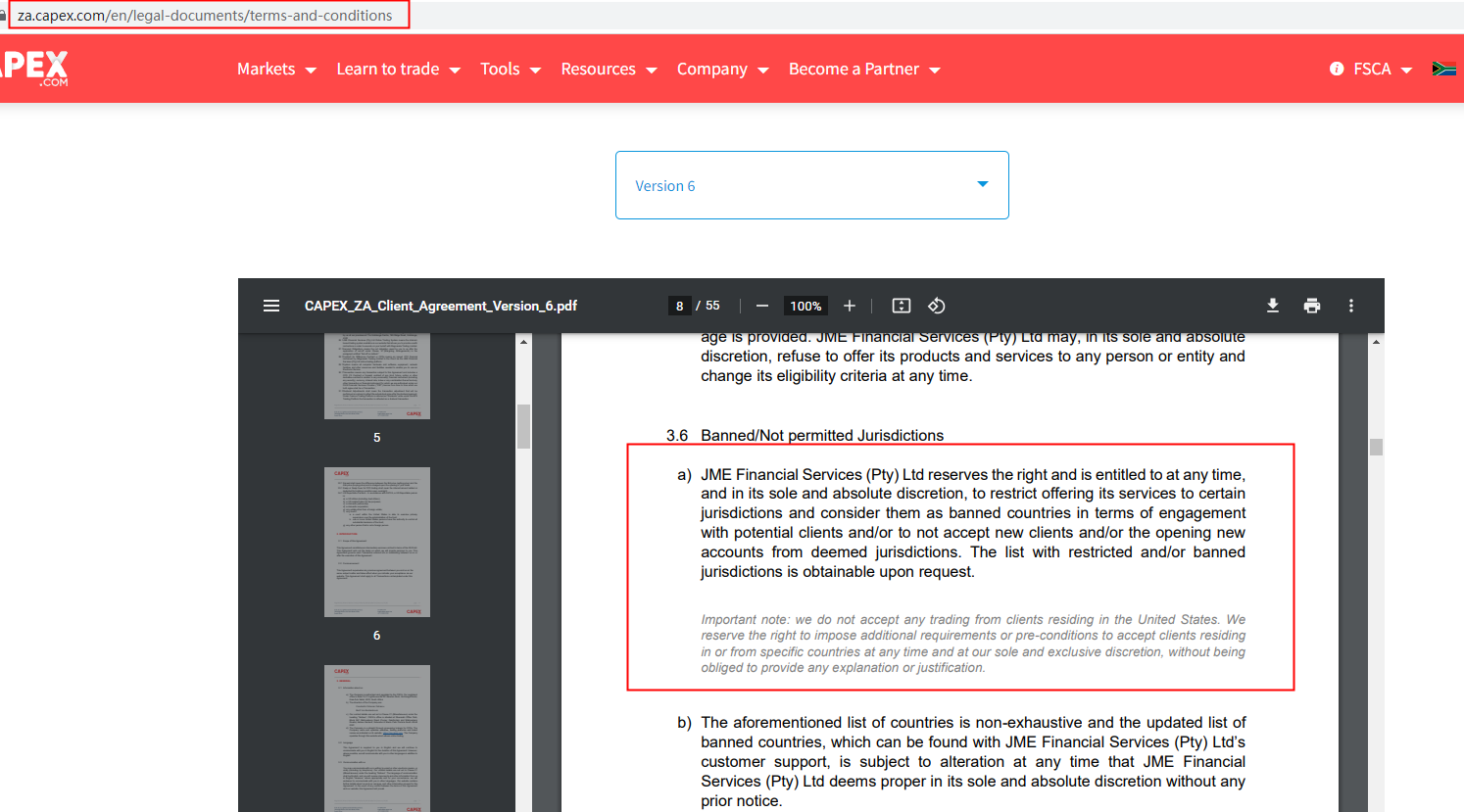Click the italic "Important note" paragraph

[x=973, y=644]
